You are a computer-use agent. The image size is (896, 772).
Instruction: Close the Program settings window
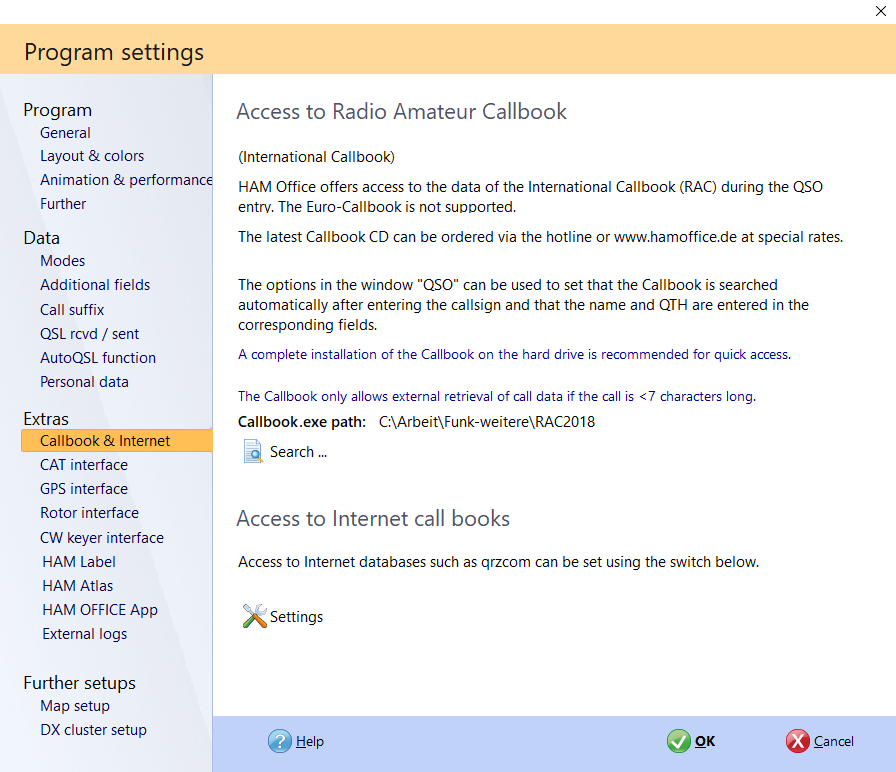coord(881,11)
